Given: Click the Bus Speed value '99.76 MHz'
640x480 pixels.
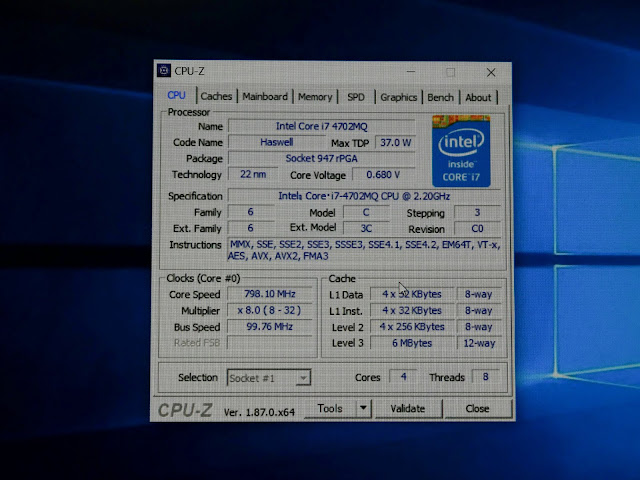Looking at the screenshot, I should point(270,327).
